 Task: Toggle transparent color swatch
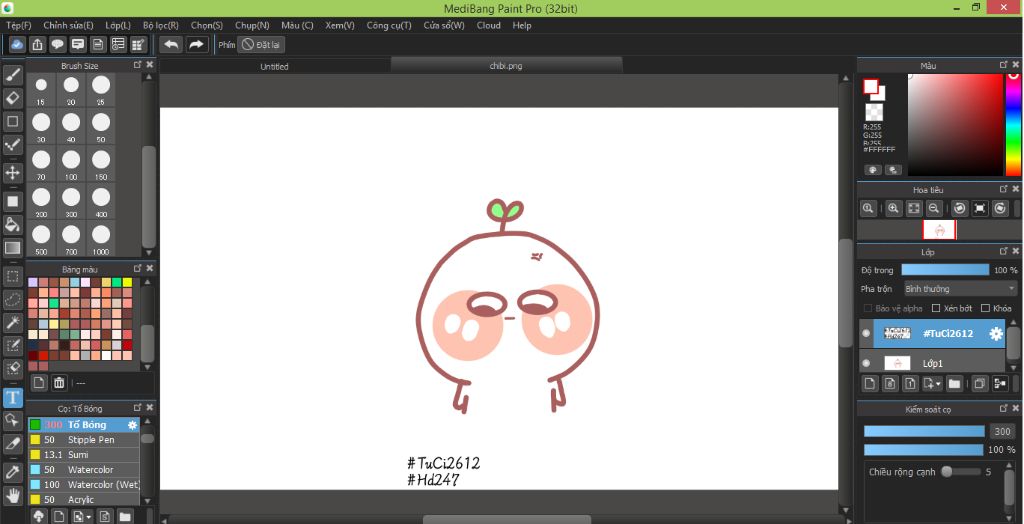[874, 112]
